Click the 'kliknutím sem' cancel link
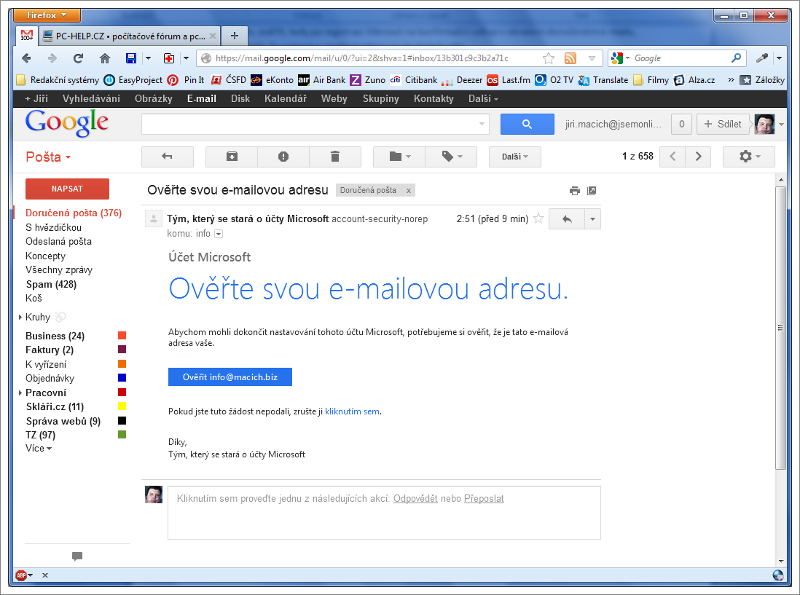This screenshot has height=595, width=800. tap(352, 411)
